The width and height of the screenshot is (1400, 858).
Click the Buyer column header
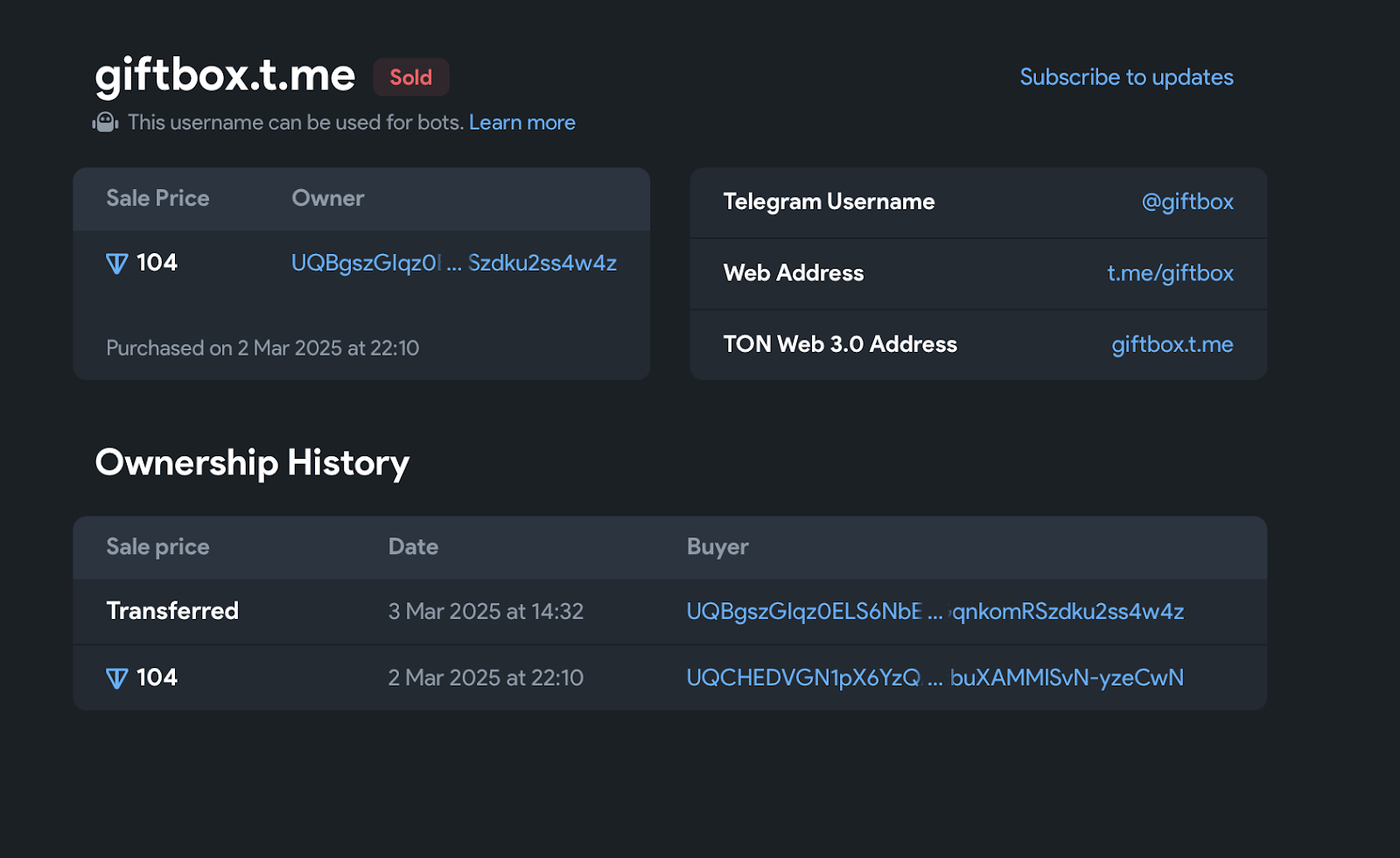[717, 546]
